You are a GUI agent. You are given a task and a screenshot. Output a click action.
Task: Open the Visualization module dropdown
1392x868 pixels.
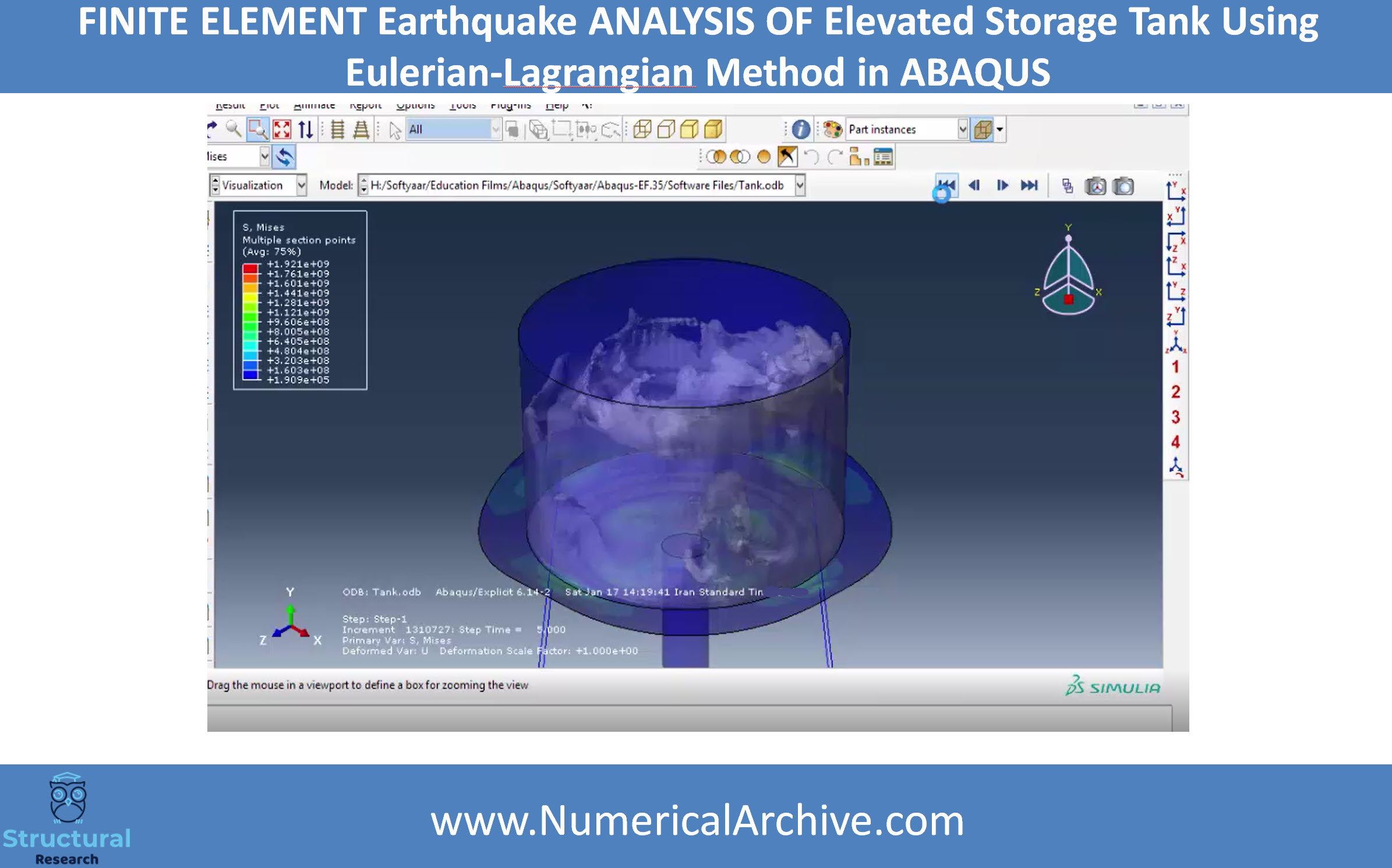coord(301,185)
